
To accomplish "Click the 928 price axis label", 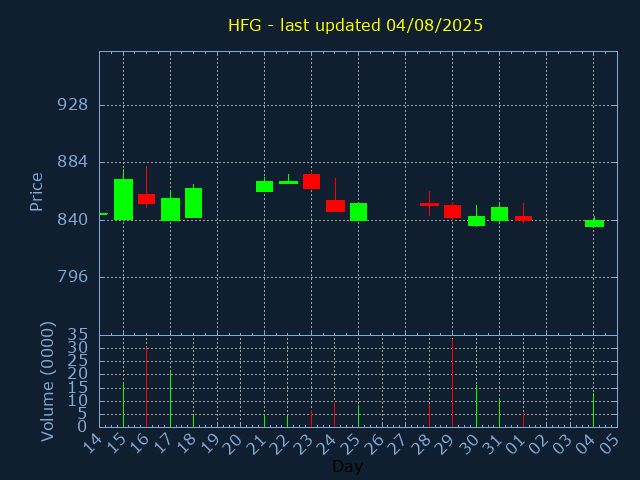I will click(x=73, y=105).
